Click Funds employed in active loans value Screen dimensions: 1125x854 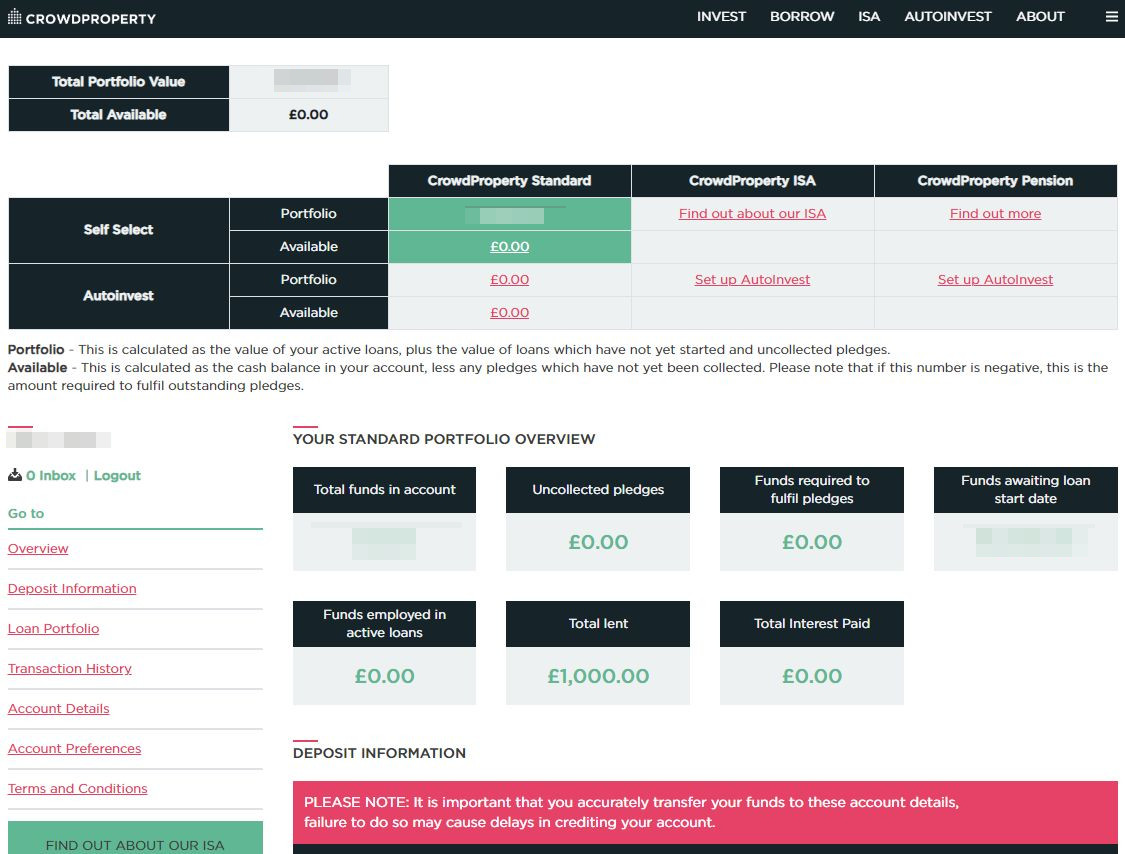click(x=384, y=676)
